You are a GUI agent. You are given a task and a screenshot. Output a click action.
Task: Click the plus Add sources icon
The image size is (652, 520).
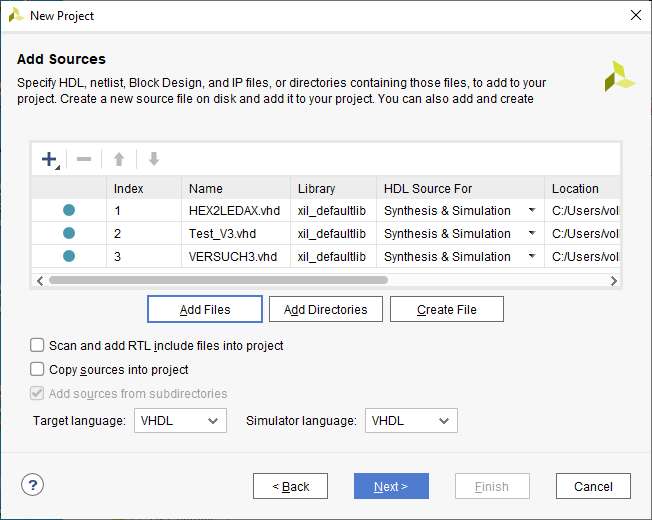point(49,160)
